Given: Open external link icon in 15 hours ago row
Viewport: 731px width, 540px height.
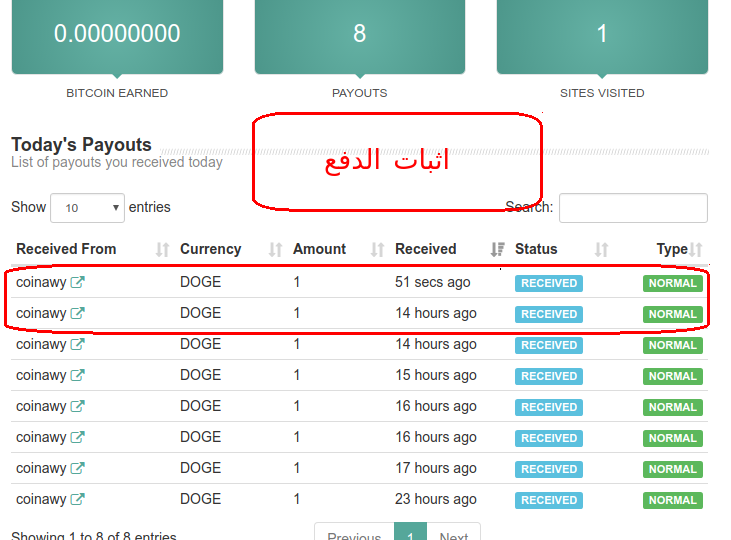Looking at the screenshot, I should (x=77, y=375).
